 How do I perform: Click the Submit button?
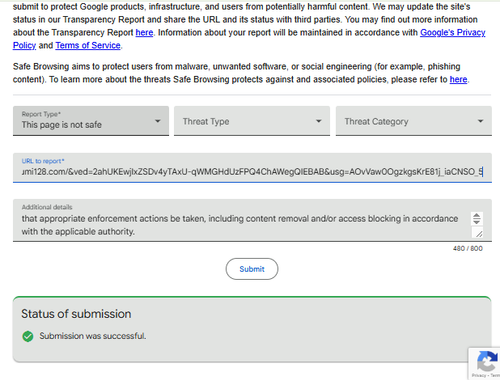[x=252, y=269]
